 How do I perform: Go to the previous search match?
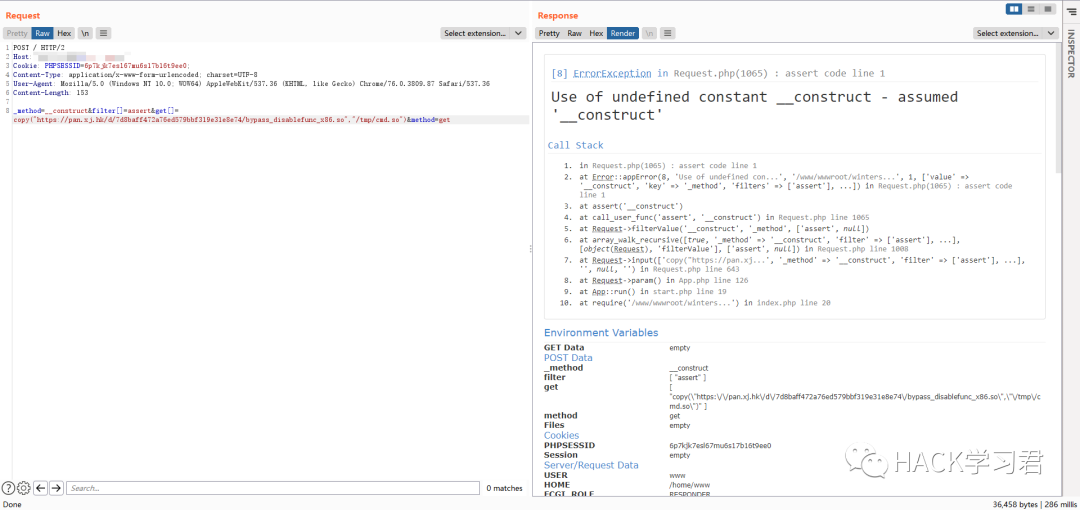coord(40,488)
